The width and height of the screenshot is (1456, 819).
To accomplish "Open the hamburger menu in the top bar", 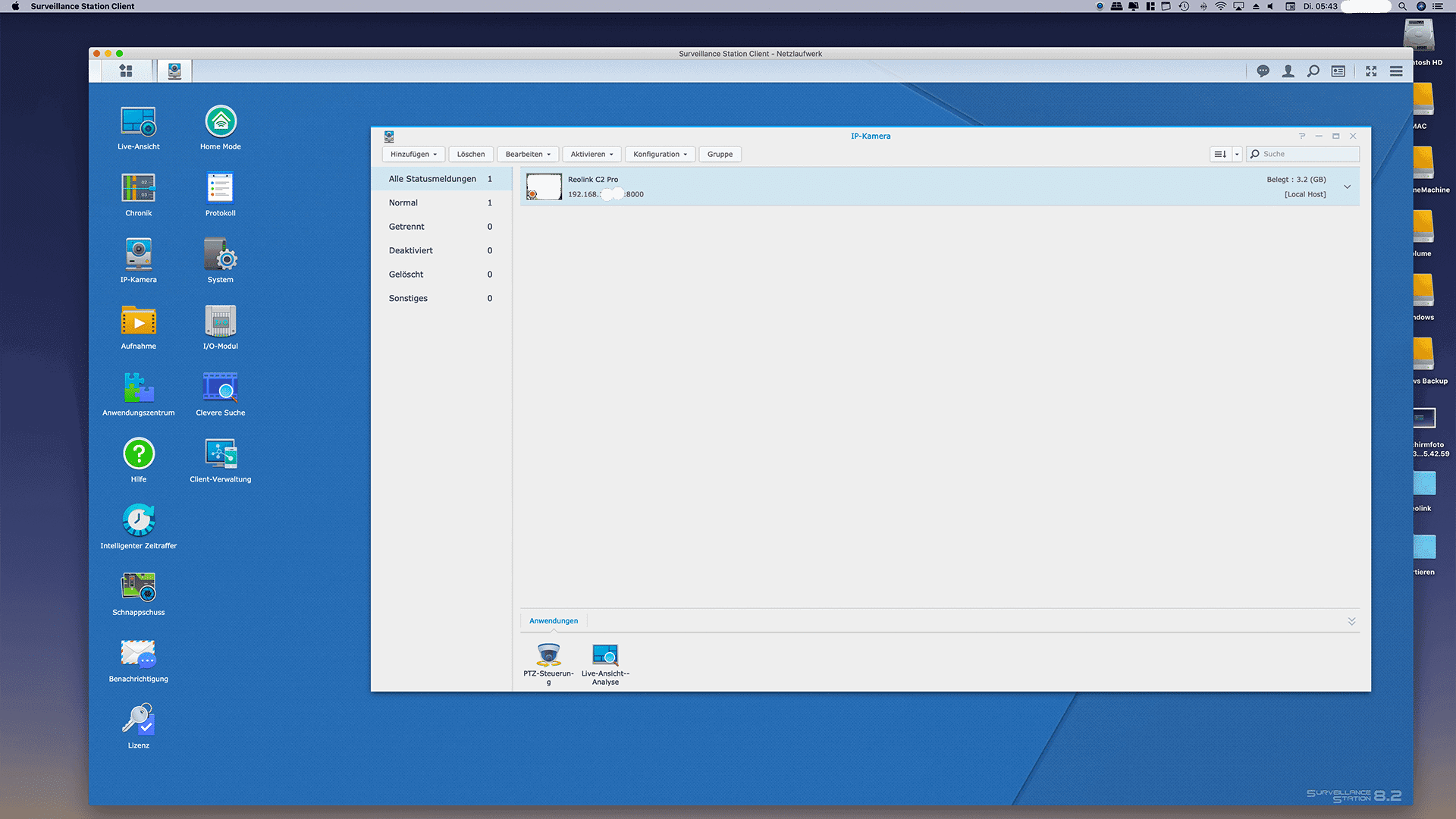I will point(1396,71).
